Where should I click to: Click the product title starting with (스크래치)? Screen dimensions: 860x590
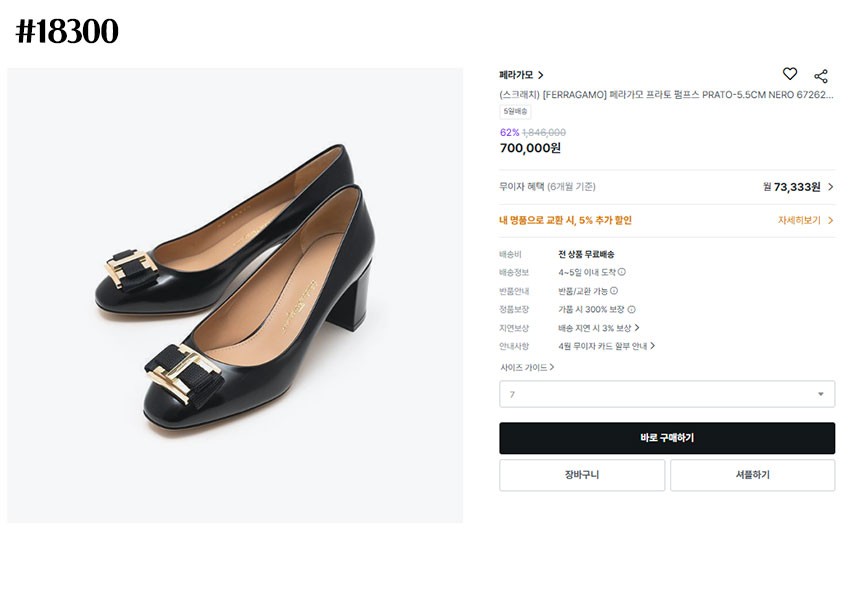[667, 94]
